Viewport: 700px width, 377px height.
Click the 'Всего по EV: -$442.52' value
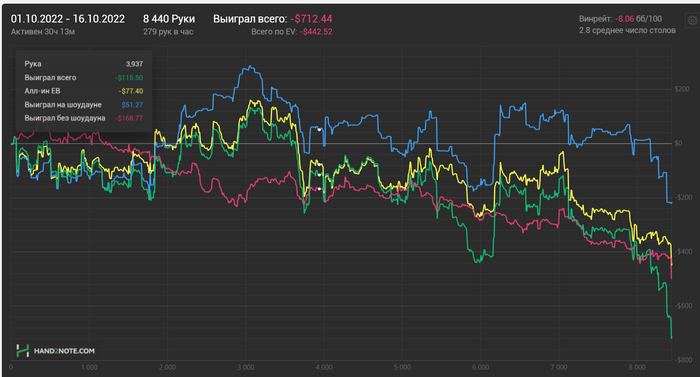pos(292,32)
